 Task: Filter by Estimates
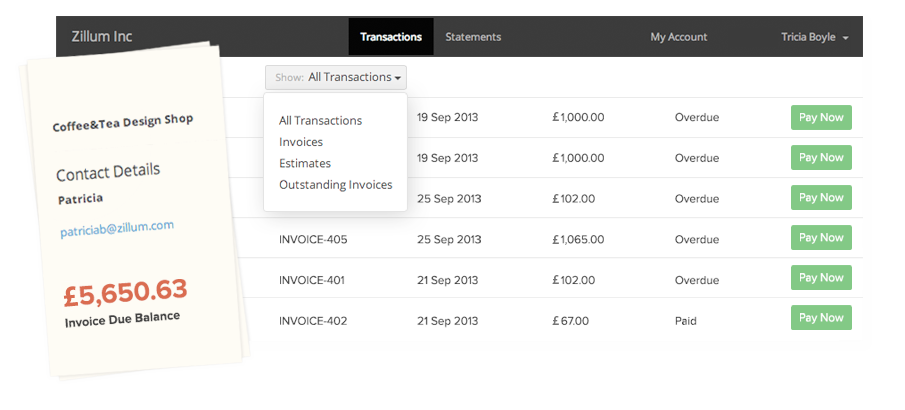click(305, 163)
